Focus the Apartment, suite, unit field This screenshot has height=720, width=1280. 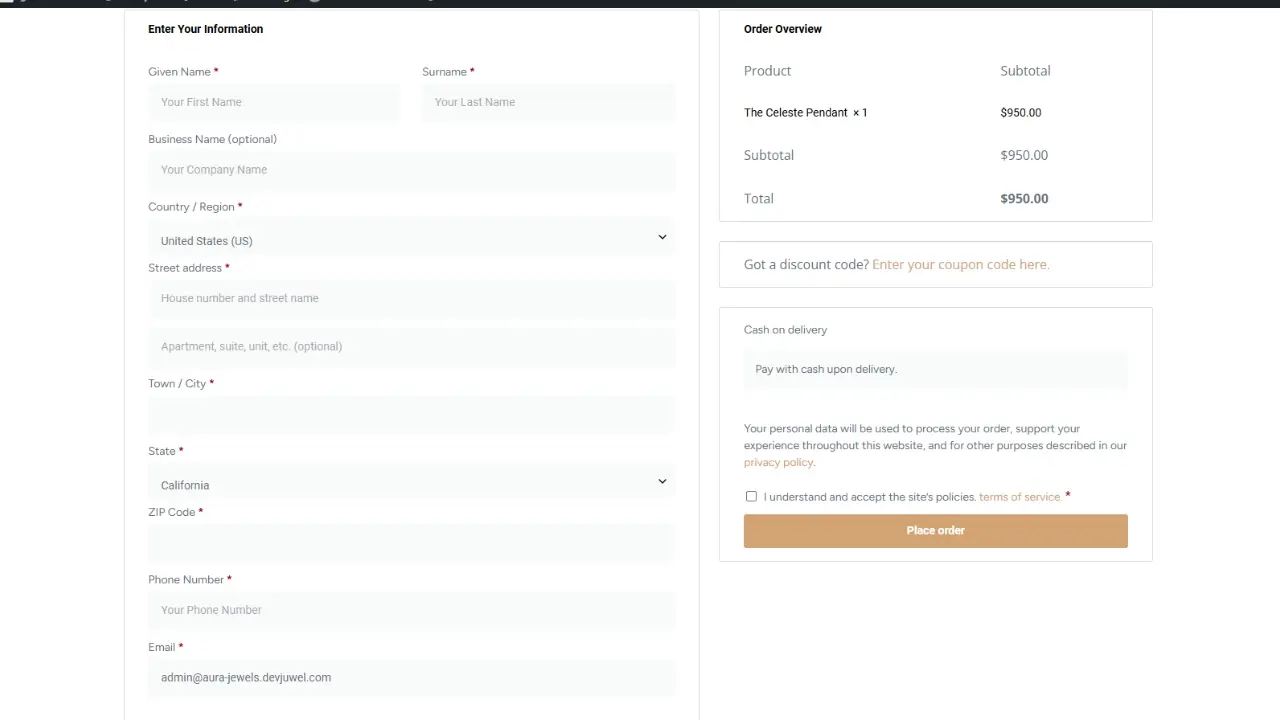[411, 346]
